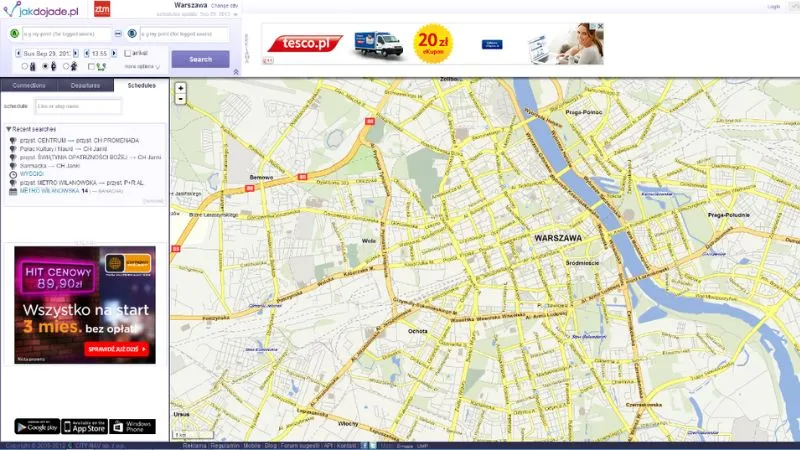
Task: Enable the arrival checkbox
Action: click(x=128, y=53)
